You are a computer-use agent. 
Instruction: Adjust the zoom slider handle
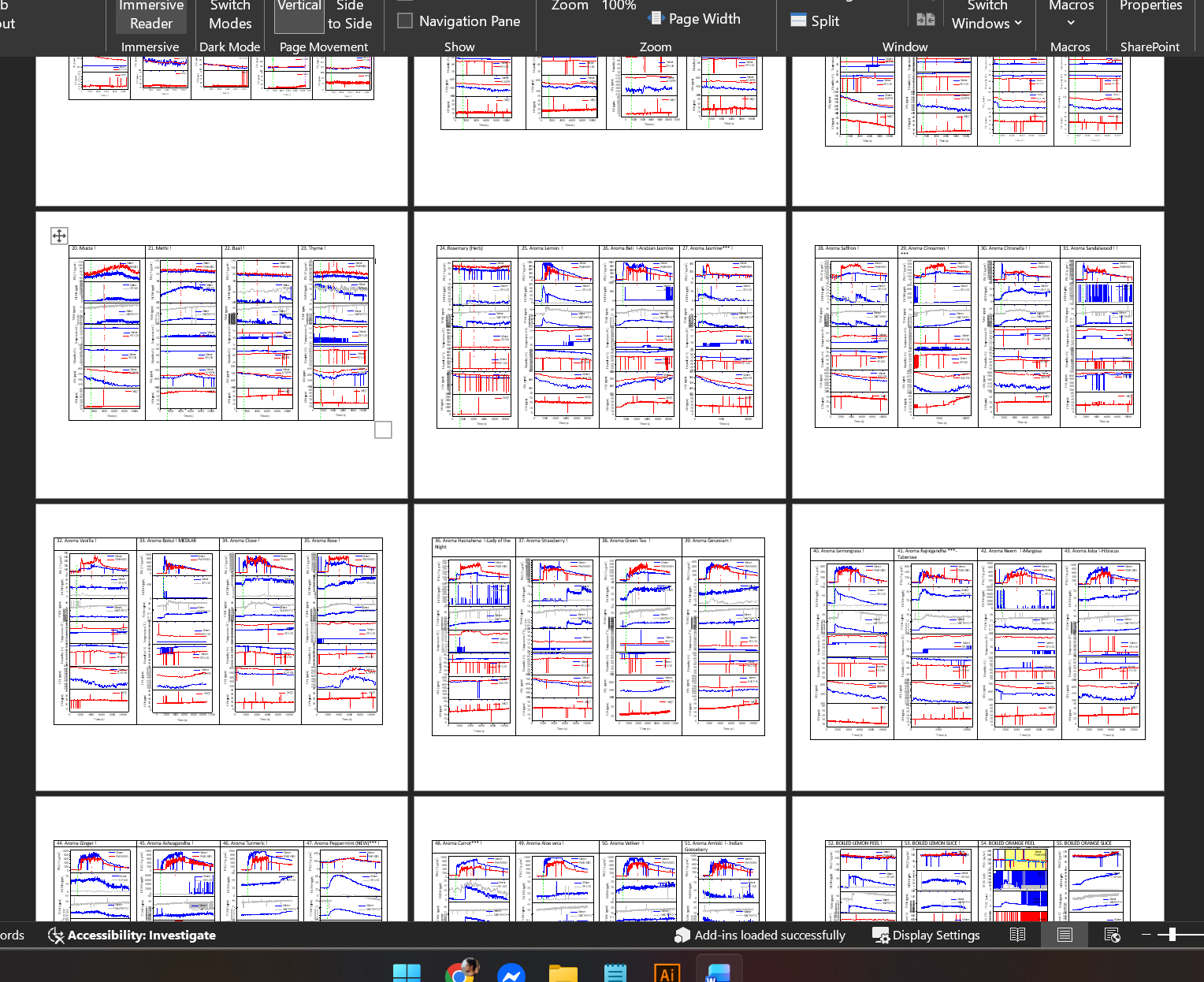click(x=1172, y=935)
